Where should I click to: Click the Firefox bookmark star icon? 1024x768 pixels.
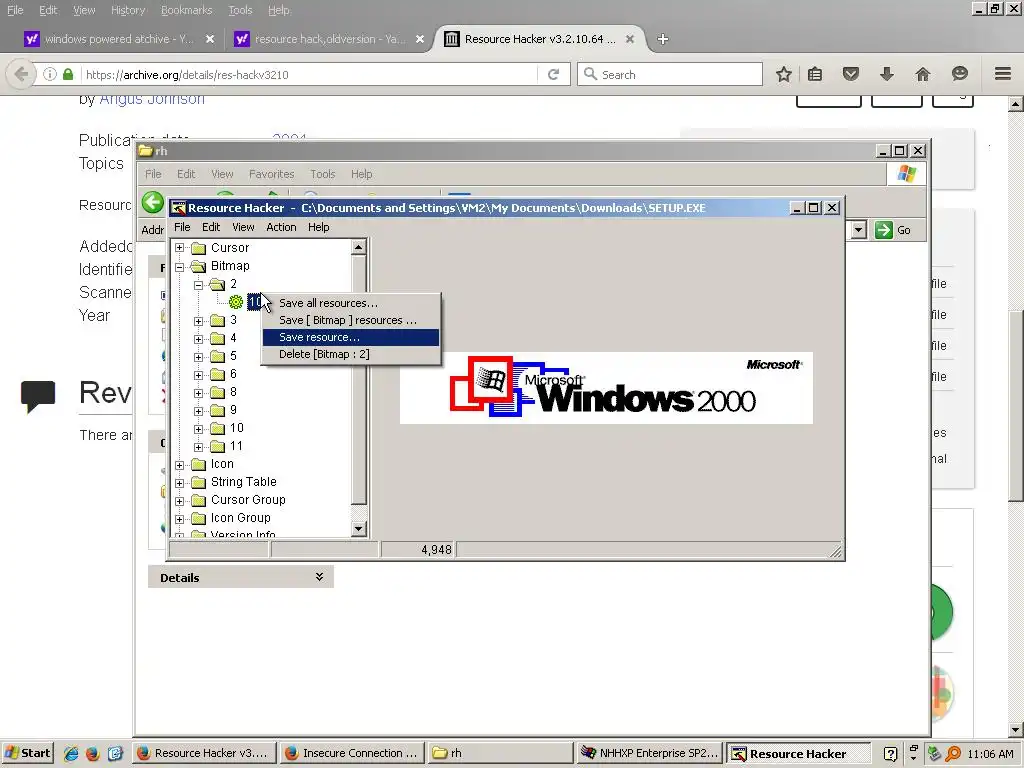coord(784,74)
